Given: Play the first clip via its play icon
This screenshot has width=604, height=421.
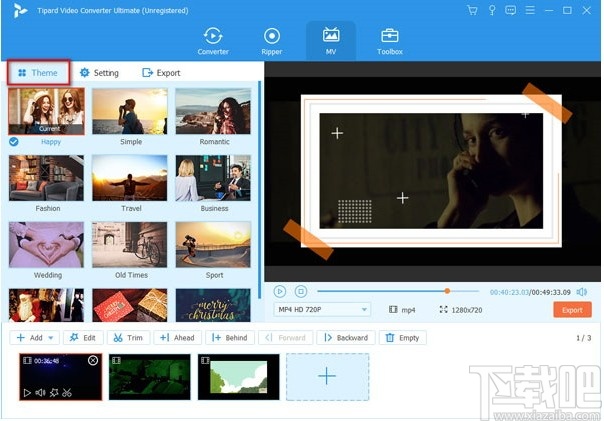Looking at the screenshot, I should click(27, 392).
